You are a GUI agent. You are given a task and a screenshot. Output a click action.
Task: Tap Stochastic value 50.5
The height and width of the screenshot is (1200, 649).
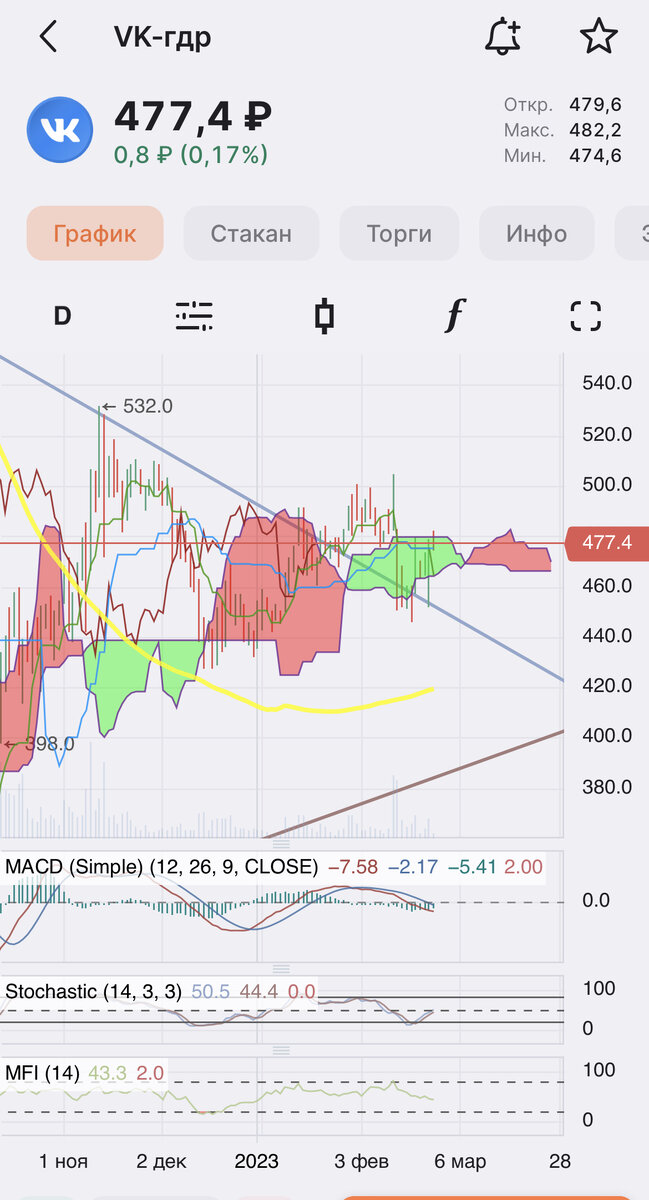209,991
